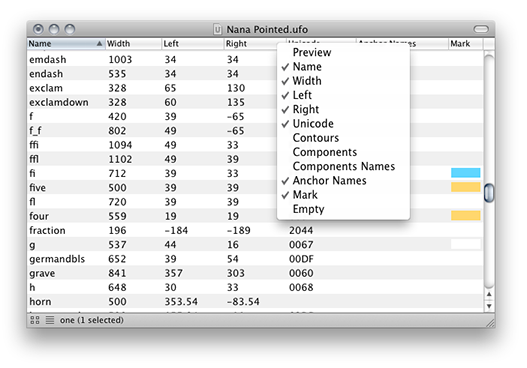Click left value -184
Viewport: 527px width, 368px height.
pyautogui.click(x=176, y=230)
